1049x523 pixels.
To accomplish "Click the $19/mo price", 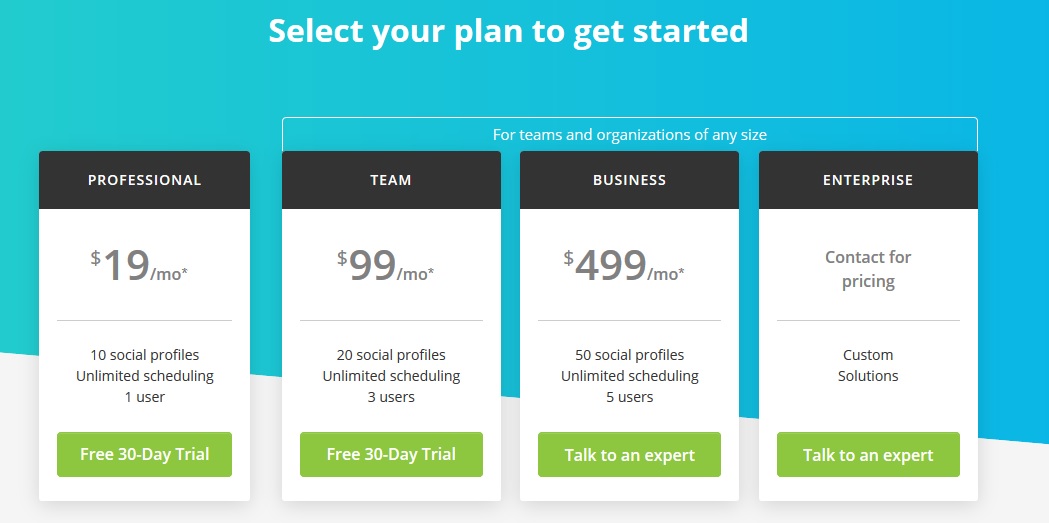I will point(140,266).
